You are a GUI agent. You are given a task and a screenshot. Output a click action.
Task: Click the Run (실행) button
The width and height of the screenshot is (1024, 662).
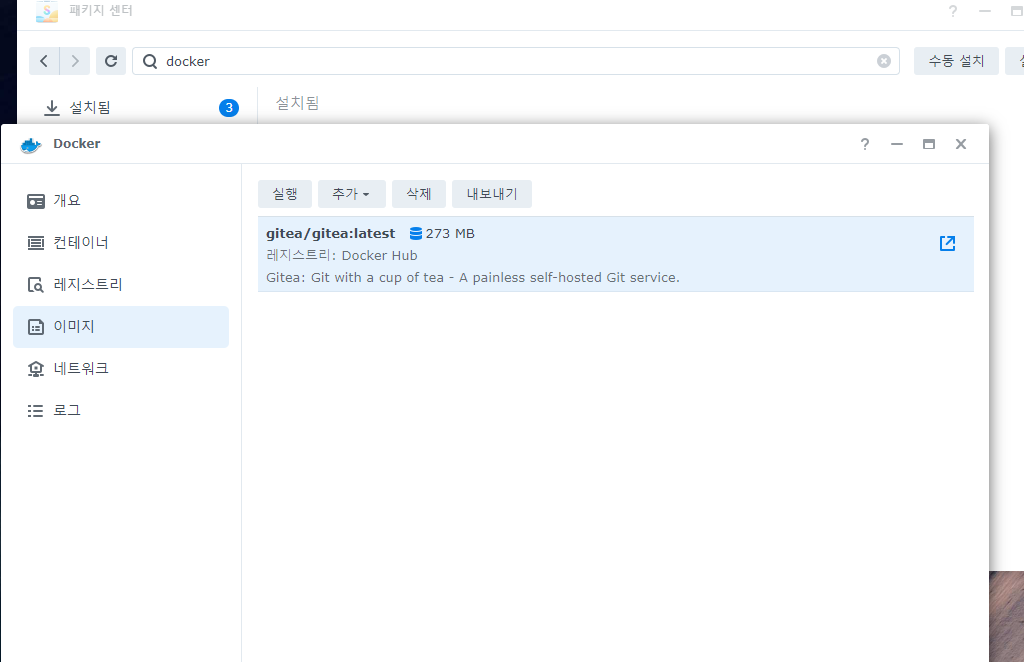pyautogui.click(x=285, y=194)
